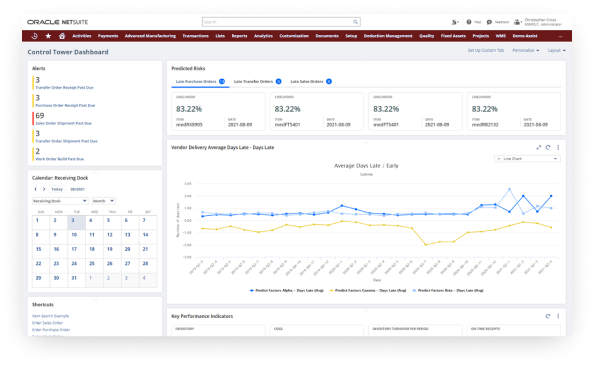
Task: Expand the Personalize dropdown
Action: tap(525, 50)
